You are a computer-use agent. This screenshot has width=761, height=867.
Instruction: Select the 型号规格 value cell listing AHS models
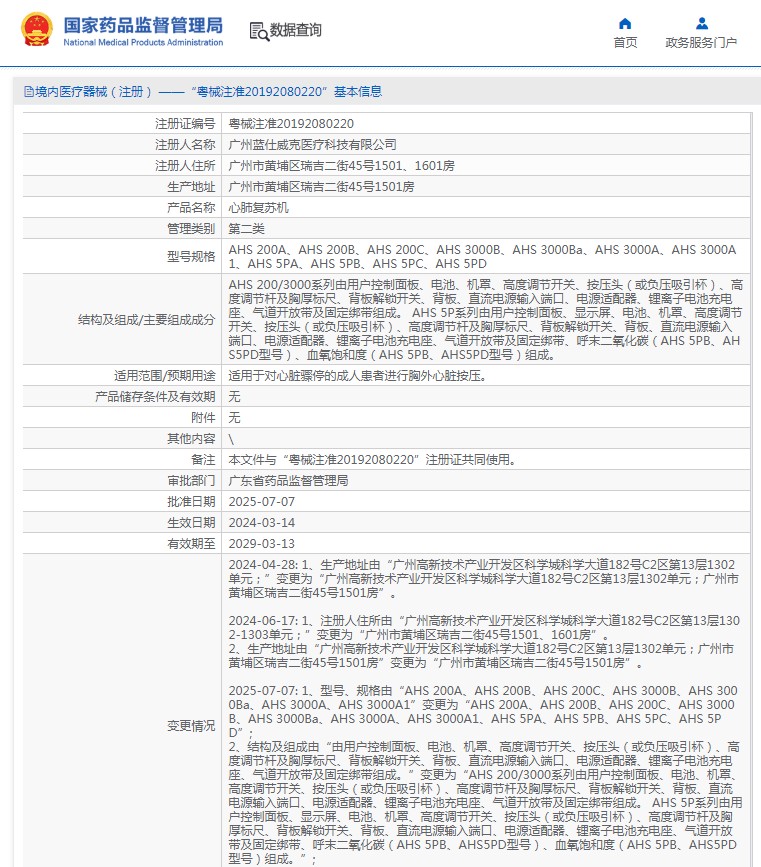click(x=485, y=257)
